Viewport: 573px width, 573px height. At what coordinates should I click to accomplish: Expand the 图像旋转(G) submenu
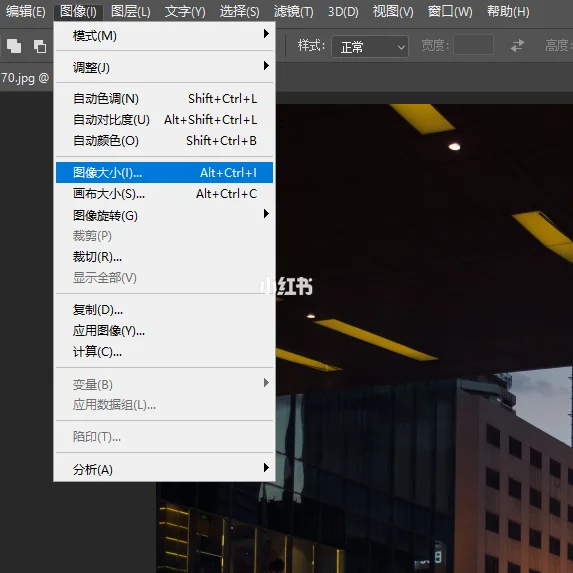(164, 215)
